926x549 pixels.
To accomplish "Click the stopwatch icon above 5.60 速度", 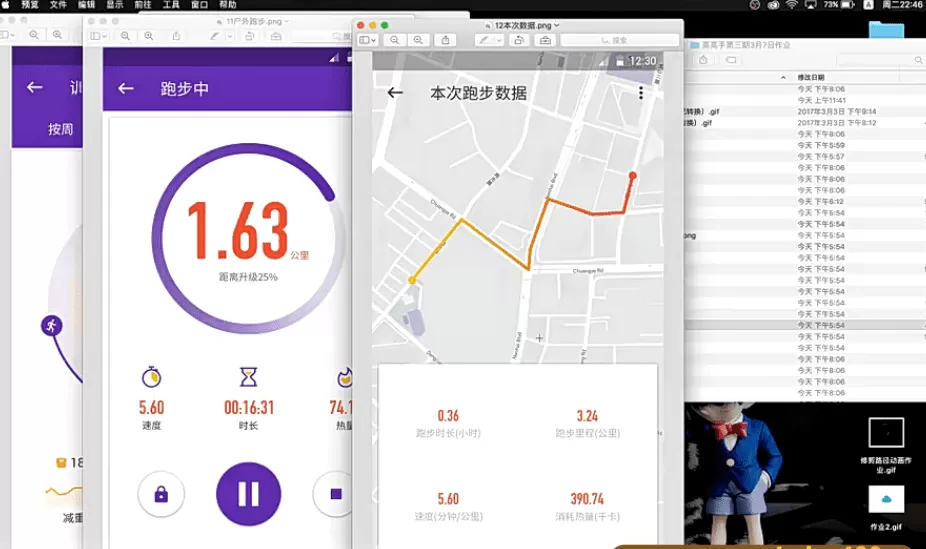I will pos(151,377).
